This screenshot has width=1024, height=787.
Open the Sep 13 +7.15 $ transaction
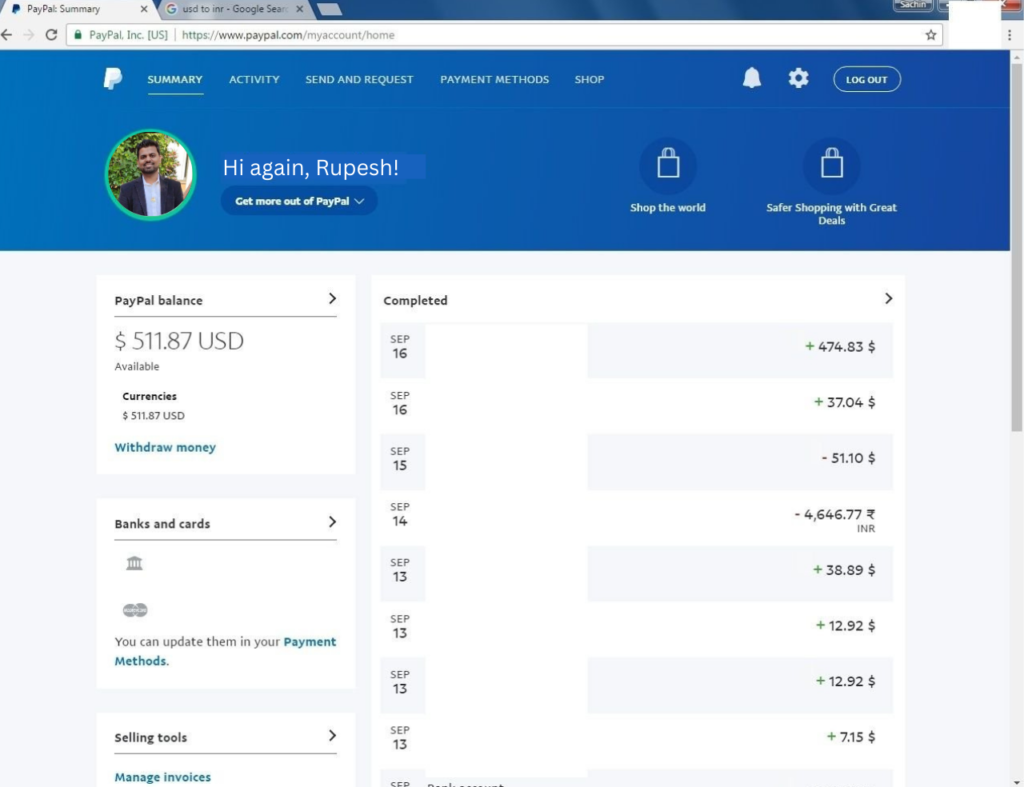(637, 741)
